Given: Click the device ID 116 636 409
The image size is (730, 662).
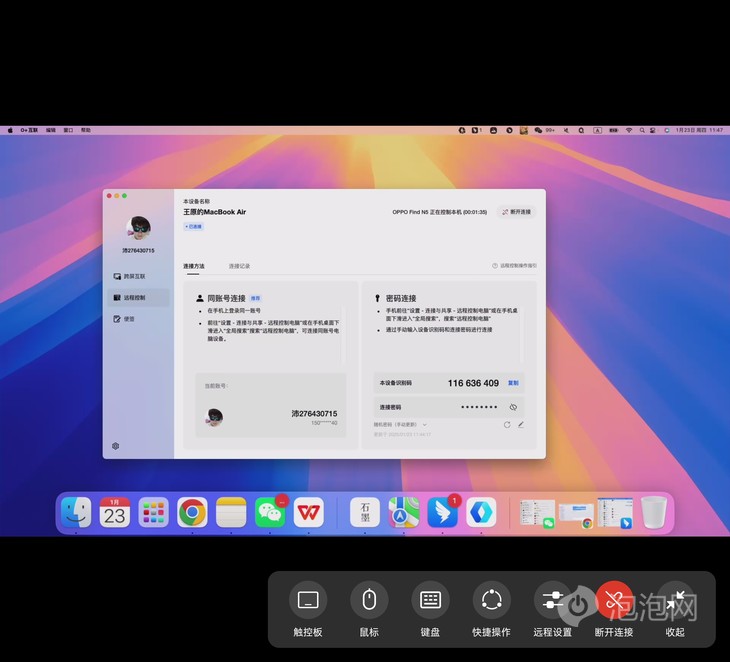Looking at the screenshot, I should (x=473, y=383).
